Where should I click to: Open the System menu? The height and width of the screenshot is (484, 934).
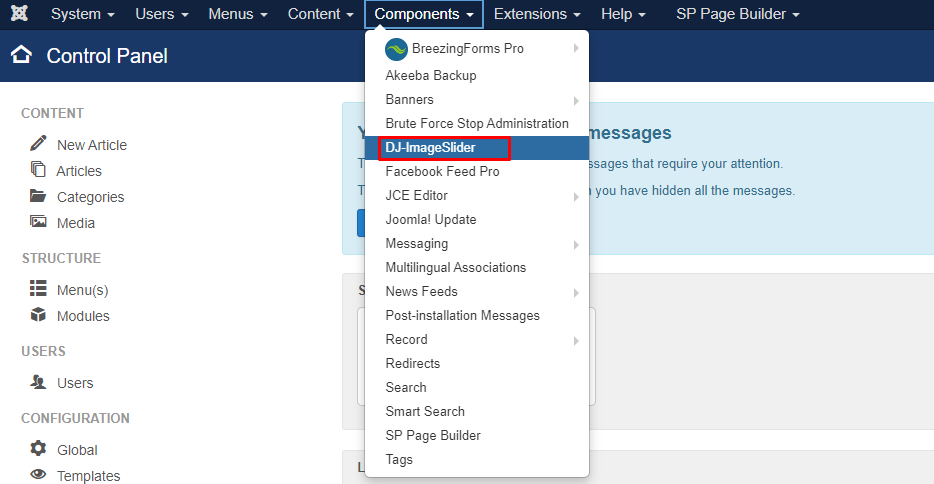(x=82, y=14)
